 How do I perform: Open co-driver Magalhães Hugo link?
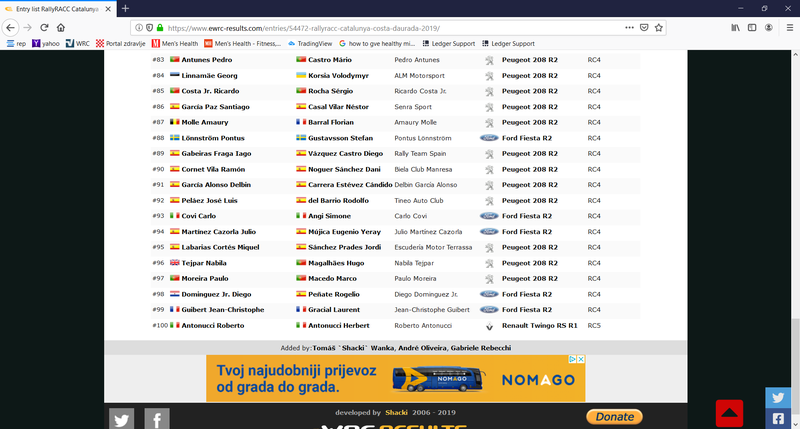click(336, 263)
